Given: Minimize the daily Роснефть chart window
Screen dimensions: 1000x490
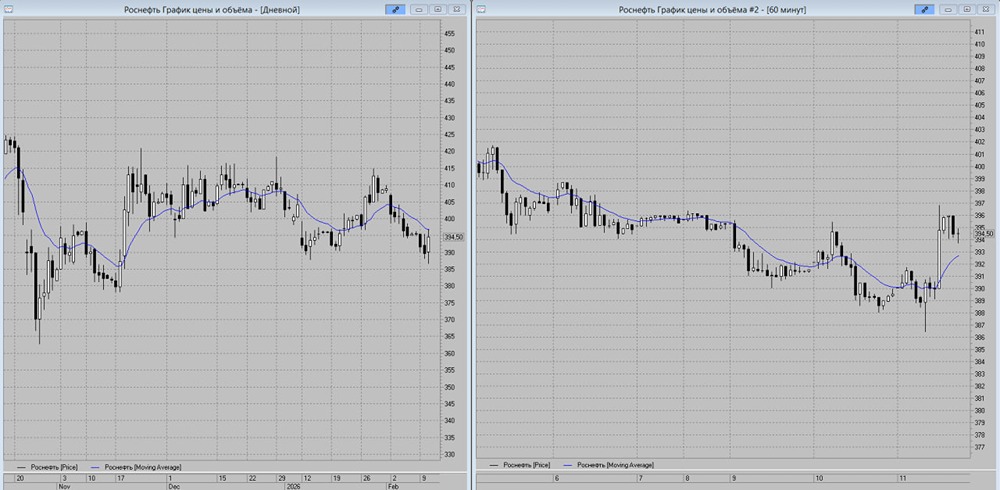Looking at the screenshot, I should click(x=419, y=9).
